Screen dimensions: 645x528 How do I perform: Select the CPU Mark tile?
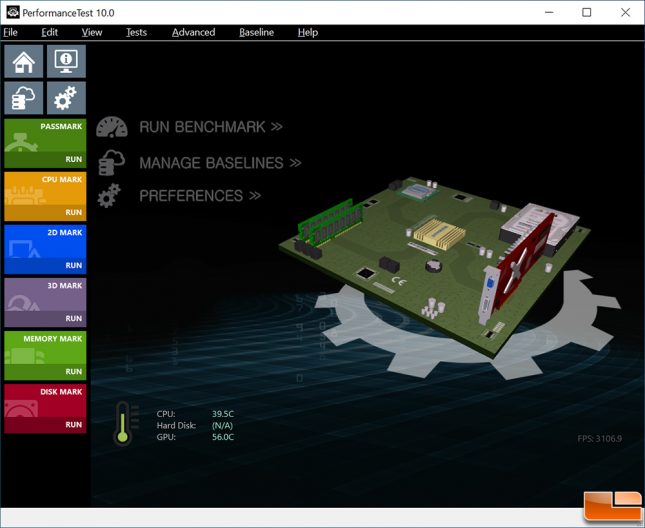click(45, 196)
